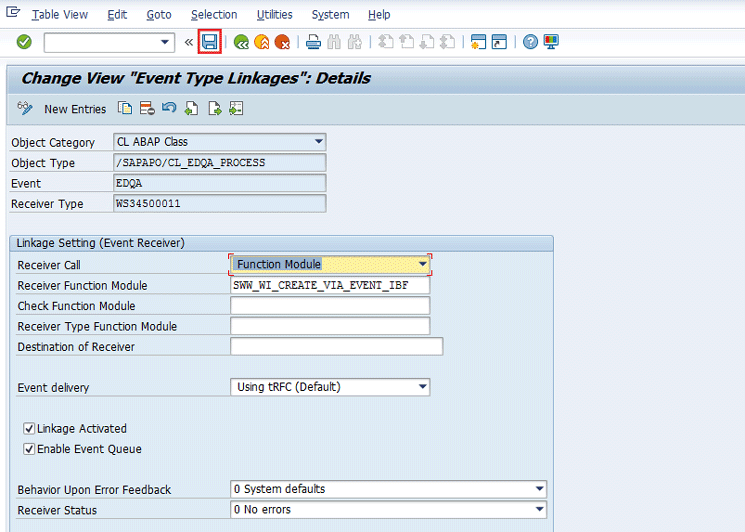Open Help via blue question mark icon

click(530, 42)
